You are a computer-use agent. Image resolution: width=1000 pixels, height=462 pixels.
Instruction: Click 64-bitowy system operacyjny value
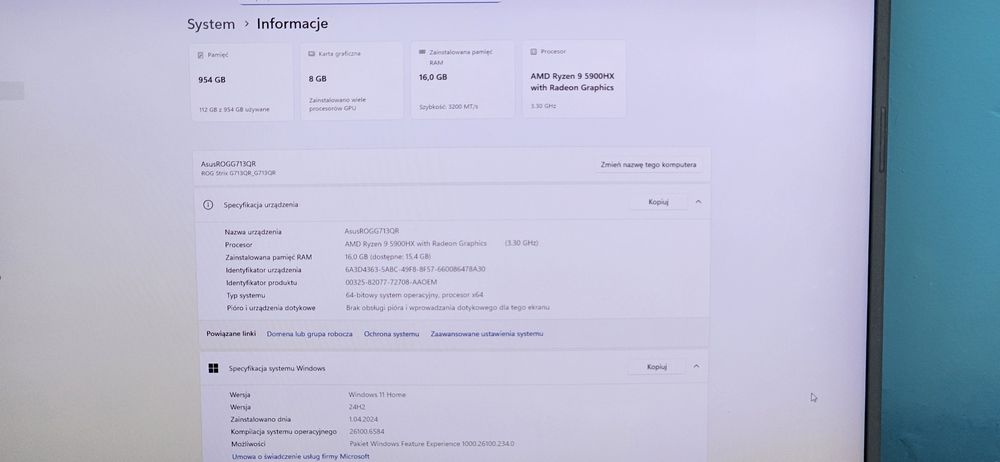(x=415, y=295)
